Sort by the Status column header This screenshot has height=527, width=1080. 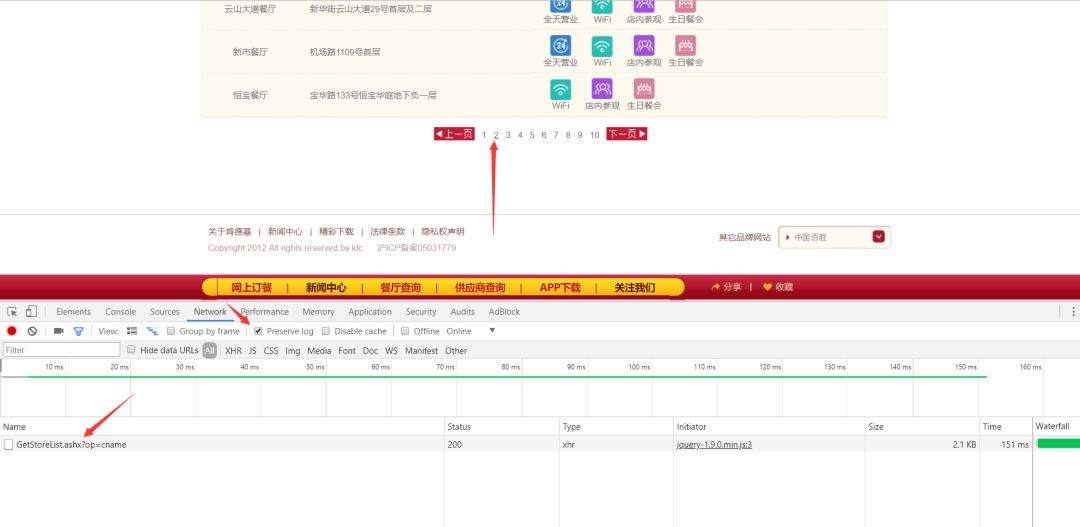(501, 426)
